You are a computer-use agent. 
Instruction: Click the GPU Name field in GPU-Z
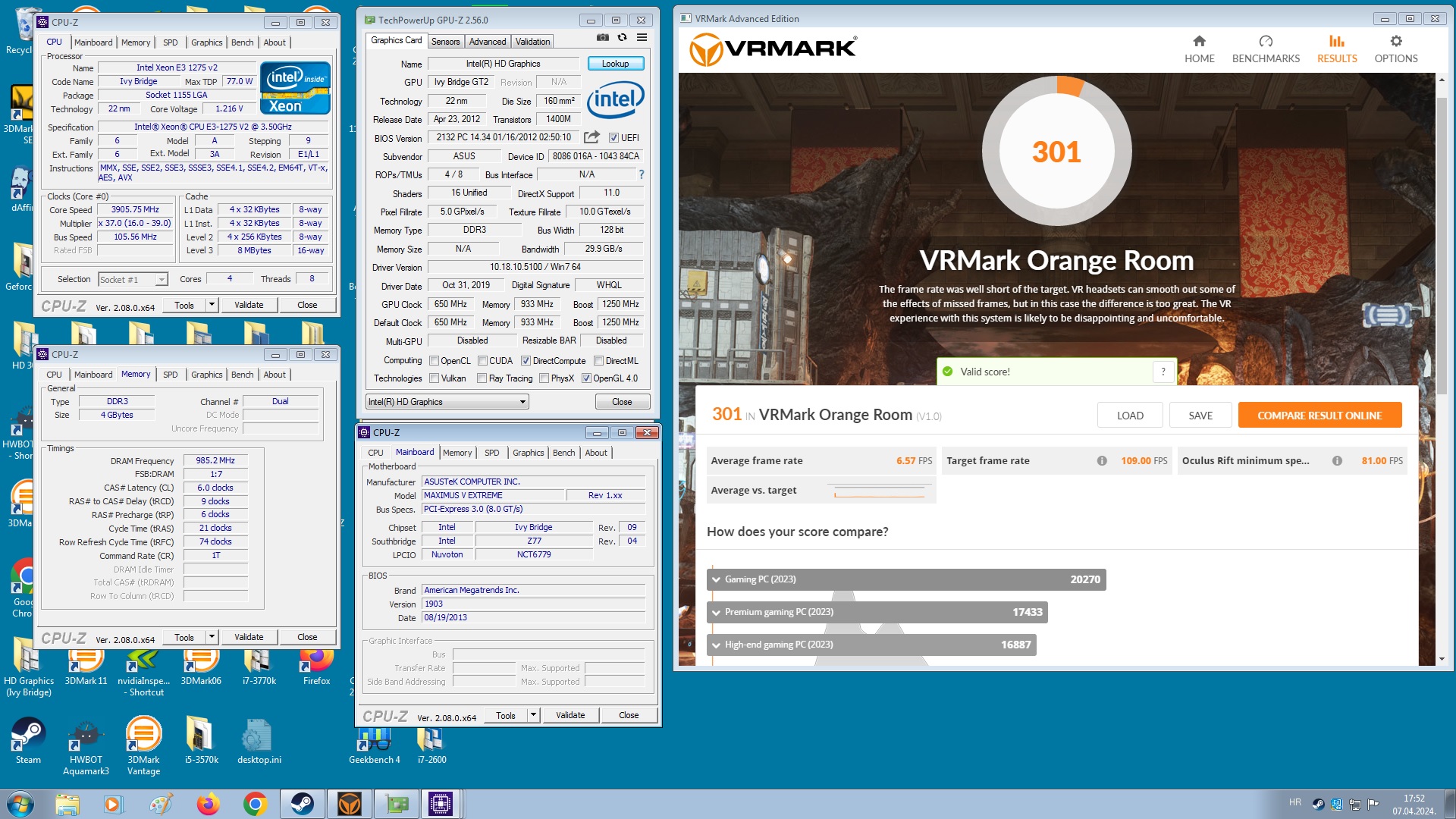pyautogui.click(x=504, y=64)
